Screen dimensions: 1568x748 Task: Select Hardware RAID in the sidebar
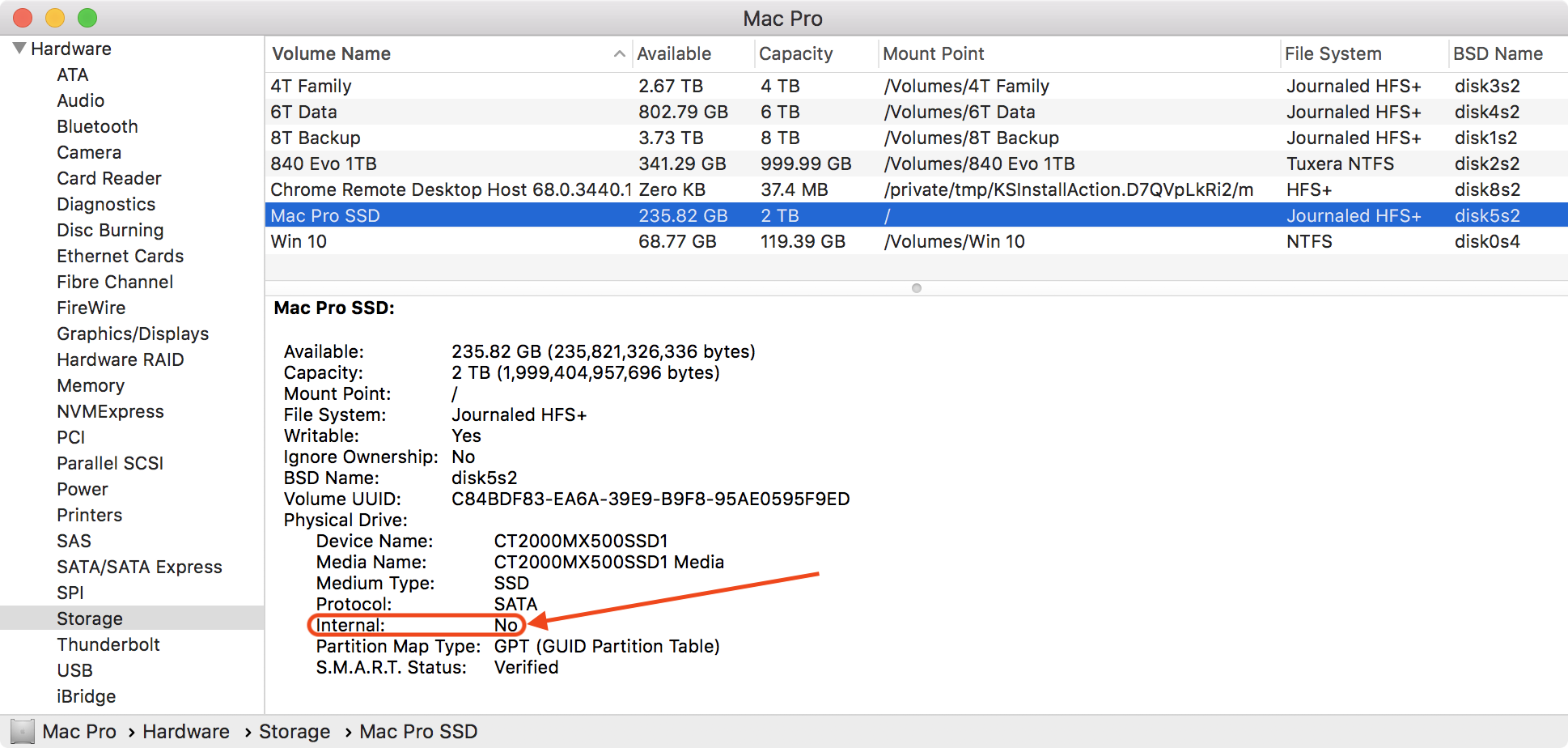121,359
